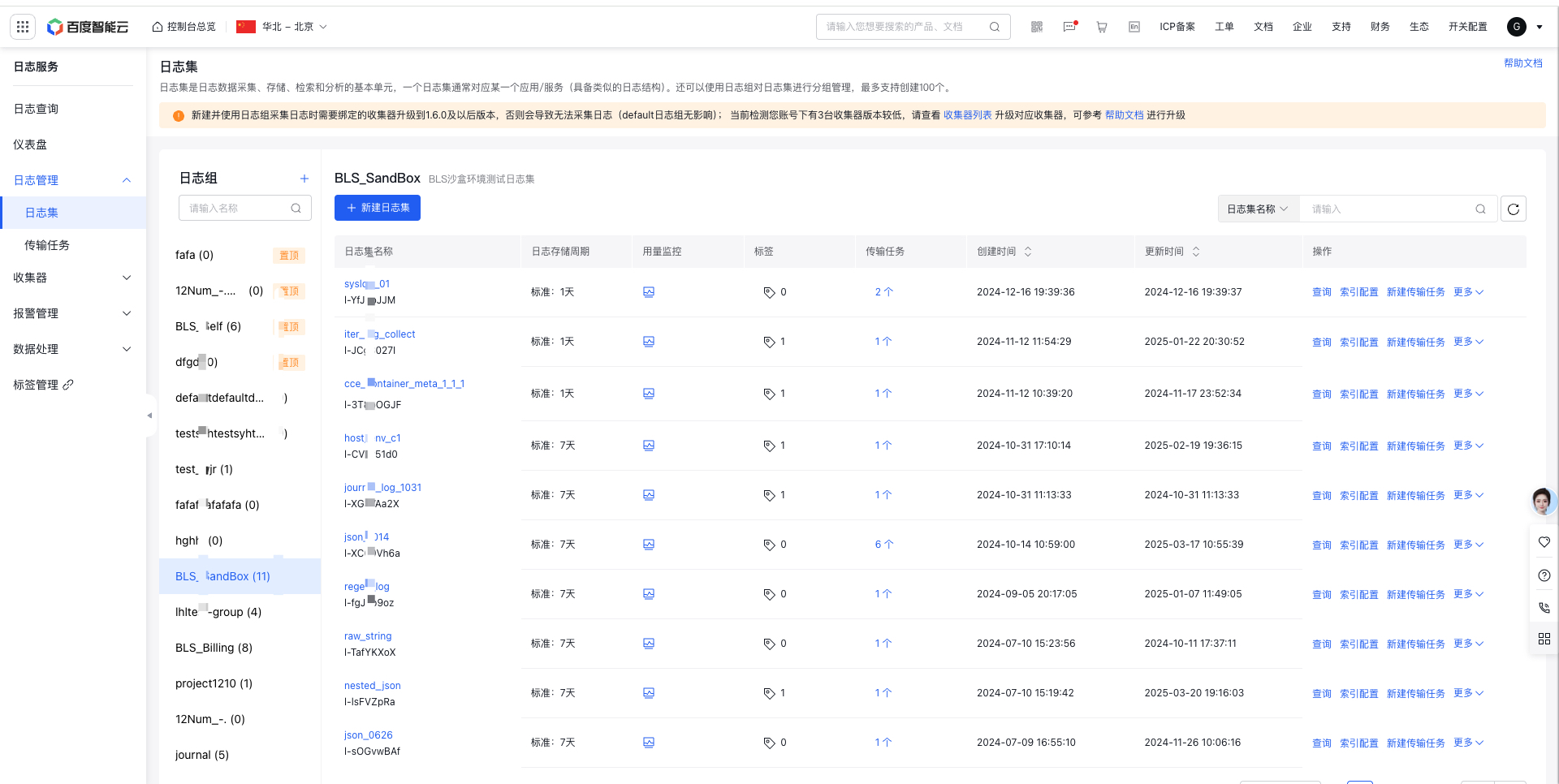The width and height of the screenshot is (1559, 784).
Task: Refresh the log set list
Action: pyautogui.click(x=1514, y=209)
